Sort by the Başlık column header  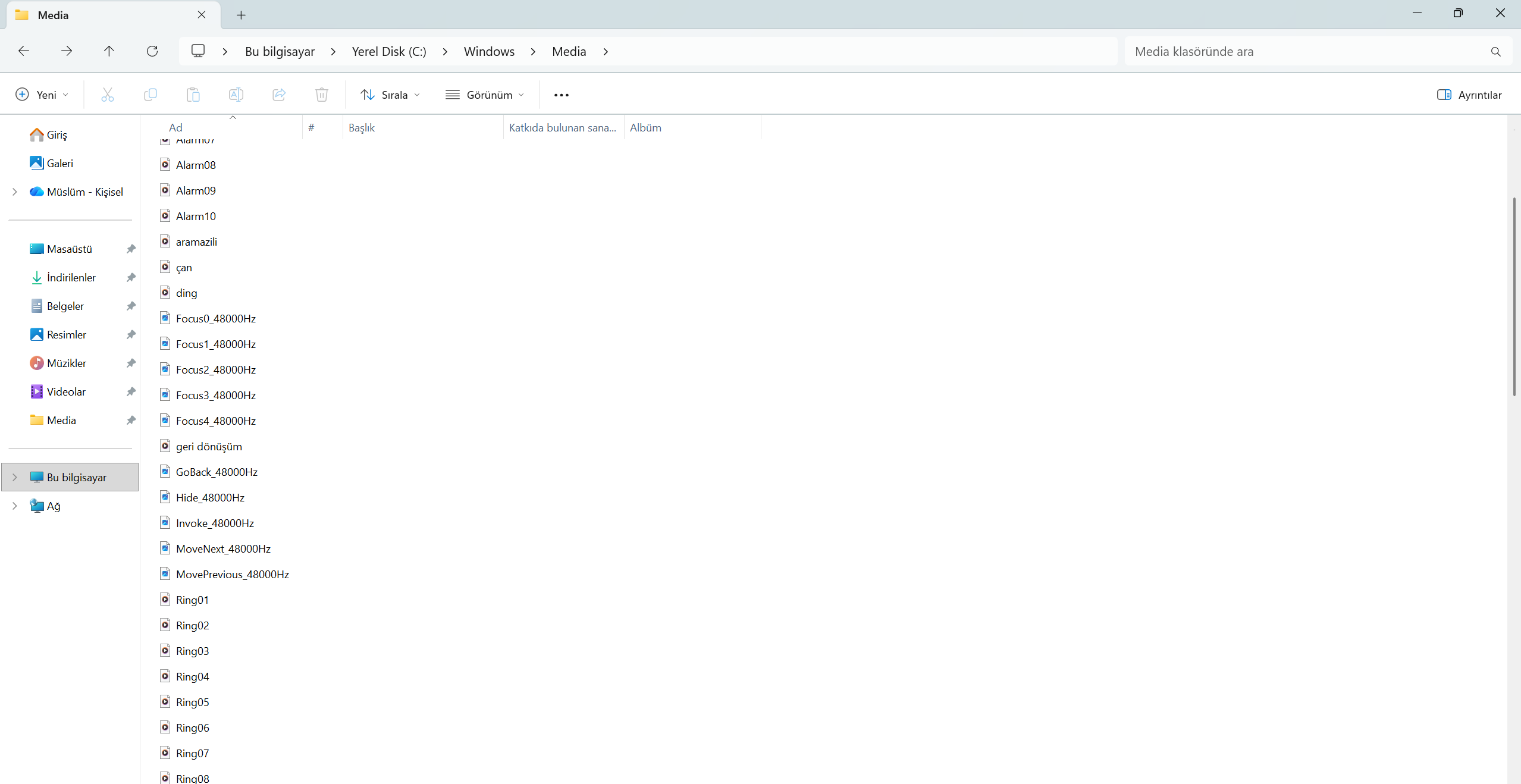click(x=423, y=127)
